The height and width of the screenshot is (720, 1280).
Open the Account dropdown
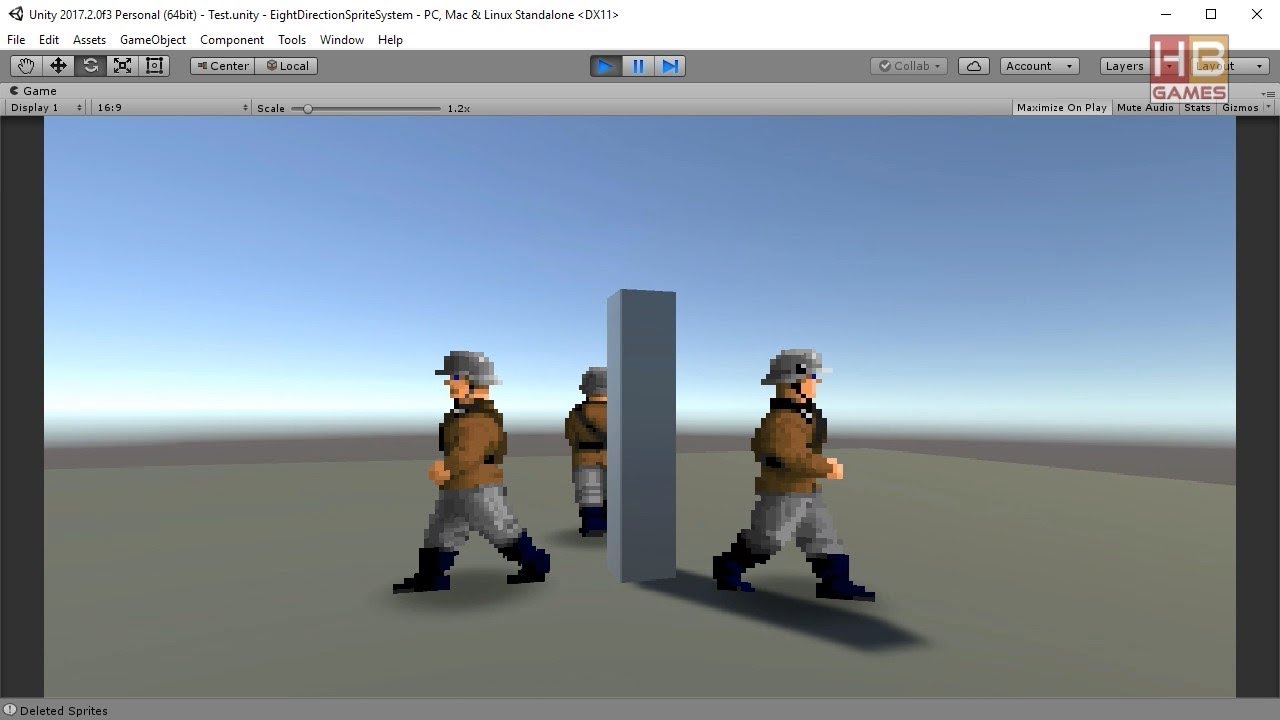(1039, 66)
